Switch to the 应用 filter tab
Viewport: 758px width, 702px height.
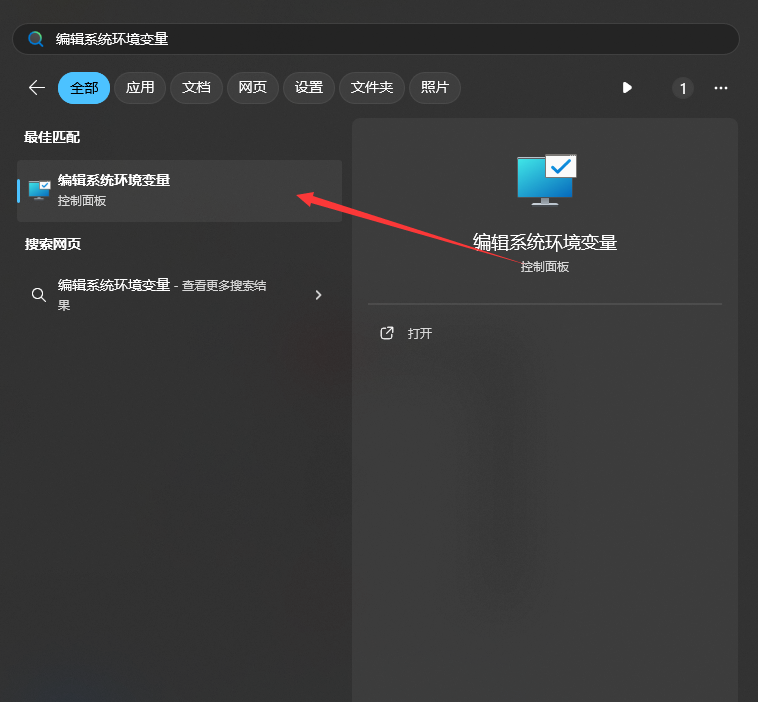coord(140,88)
